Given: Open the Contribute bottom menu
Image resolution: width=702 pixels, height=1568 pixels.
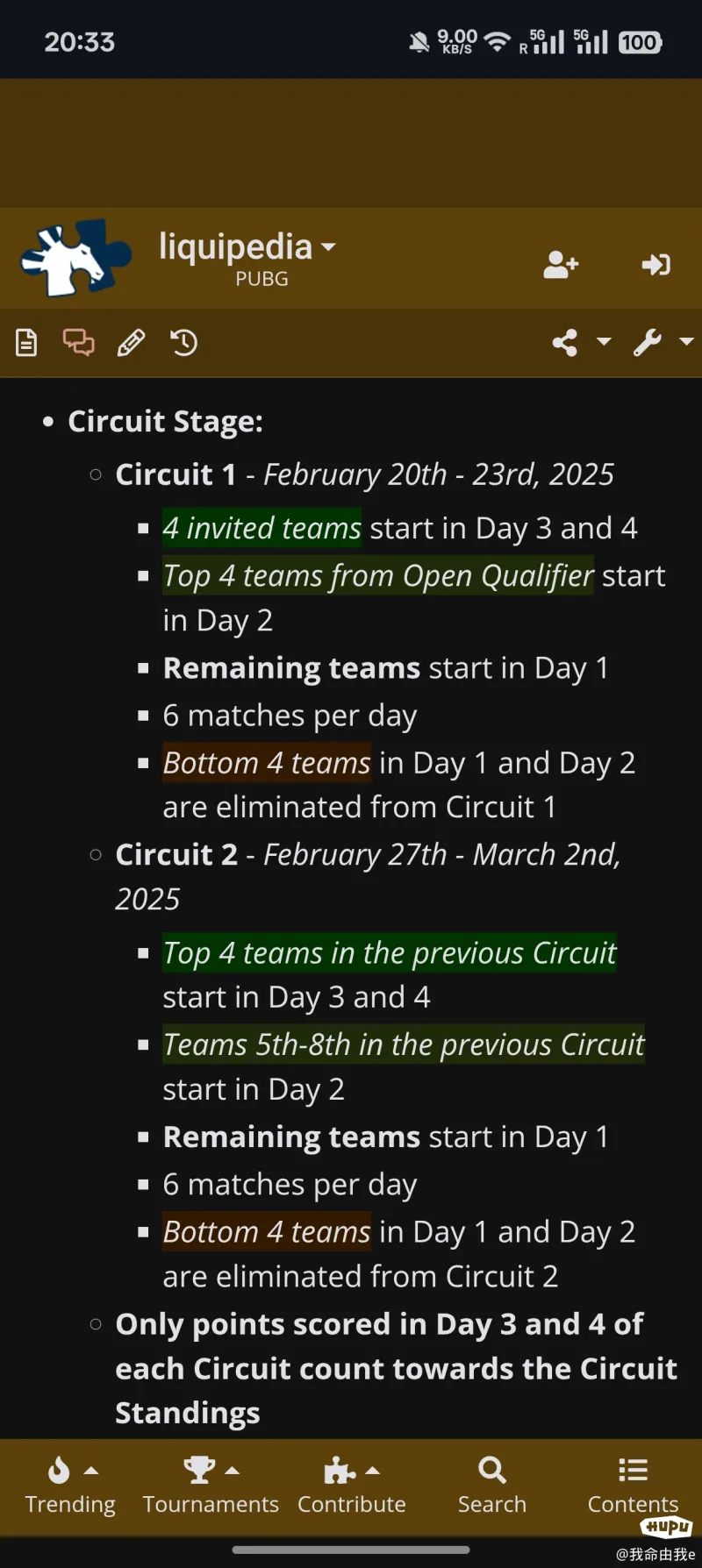Looking at the screenshot, I should (351, 1486).
